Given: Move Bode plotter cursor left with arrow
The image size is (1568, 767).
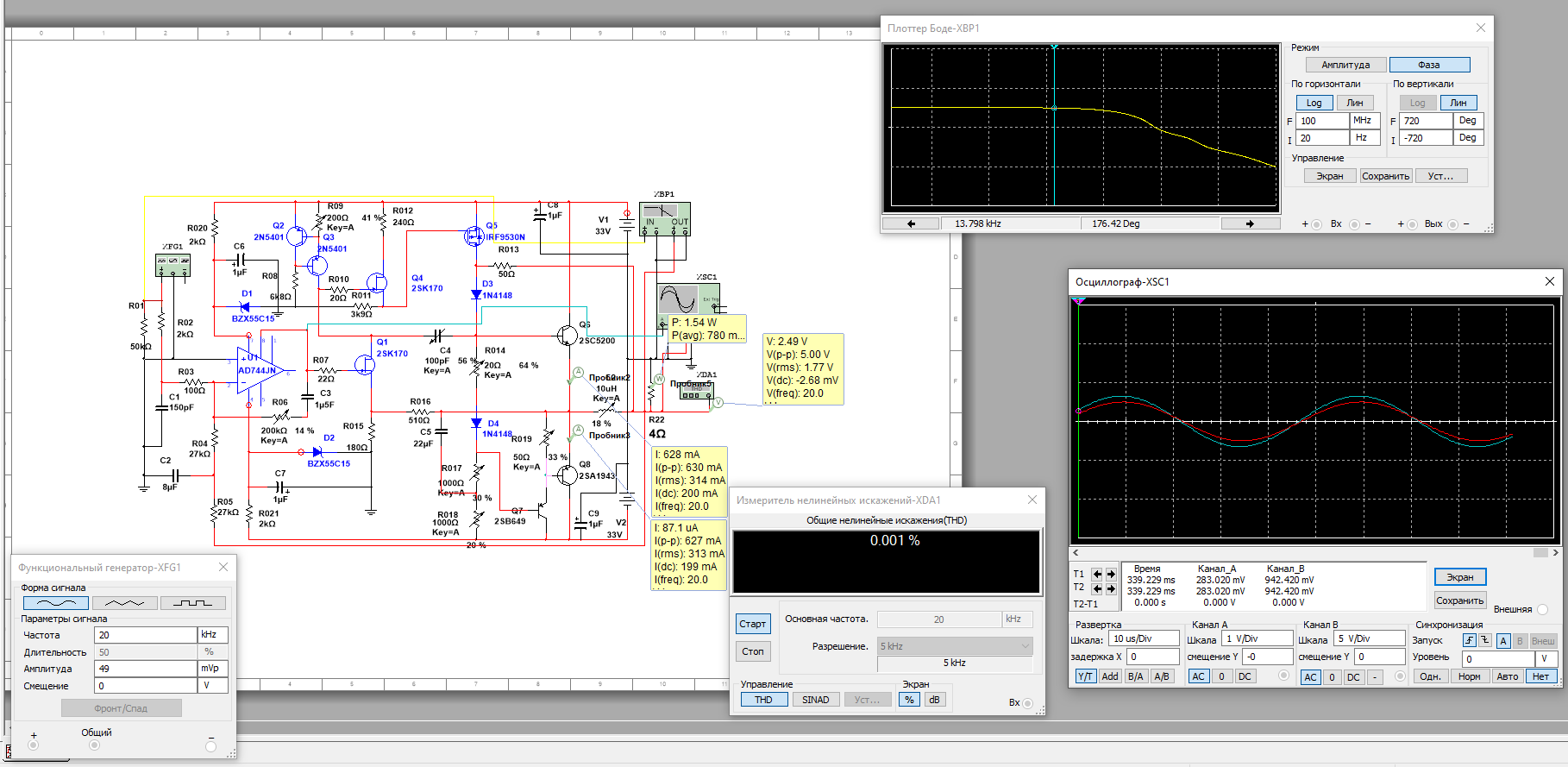Looking at the screenshot, I should click(911, 223).
